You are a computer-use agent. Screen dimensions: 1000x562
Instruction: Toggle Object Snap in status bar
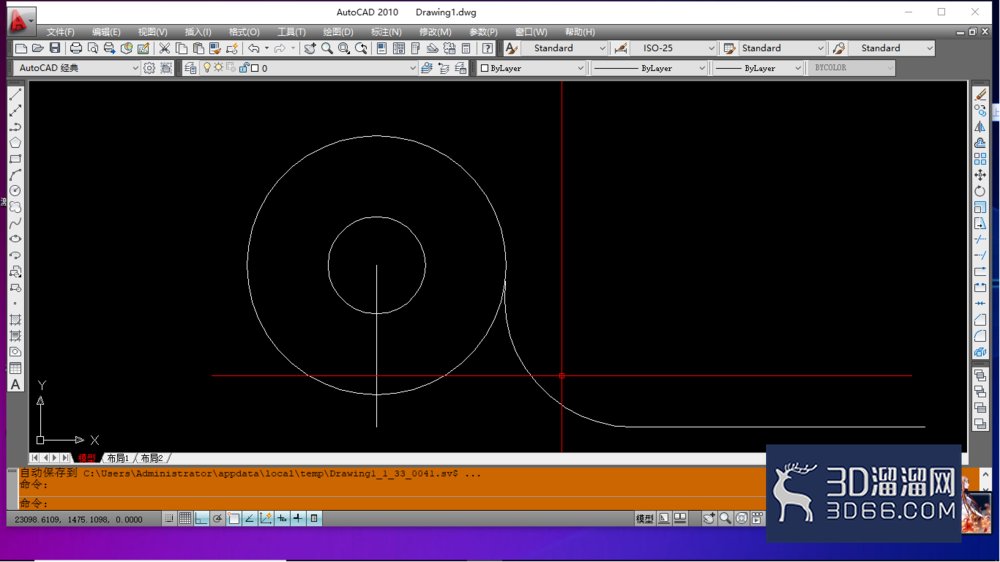[233, 519]
